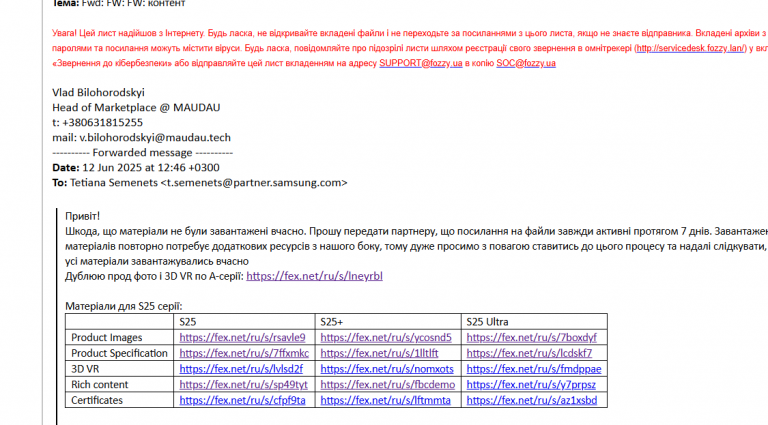Open S25+ 3D VR link nomxots
The height and width of the screenshot is (425, 768).
pos(387,369)
